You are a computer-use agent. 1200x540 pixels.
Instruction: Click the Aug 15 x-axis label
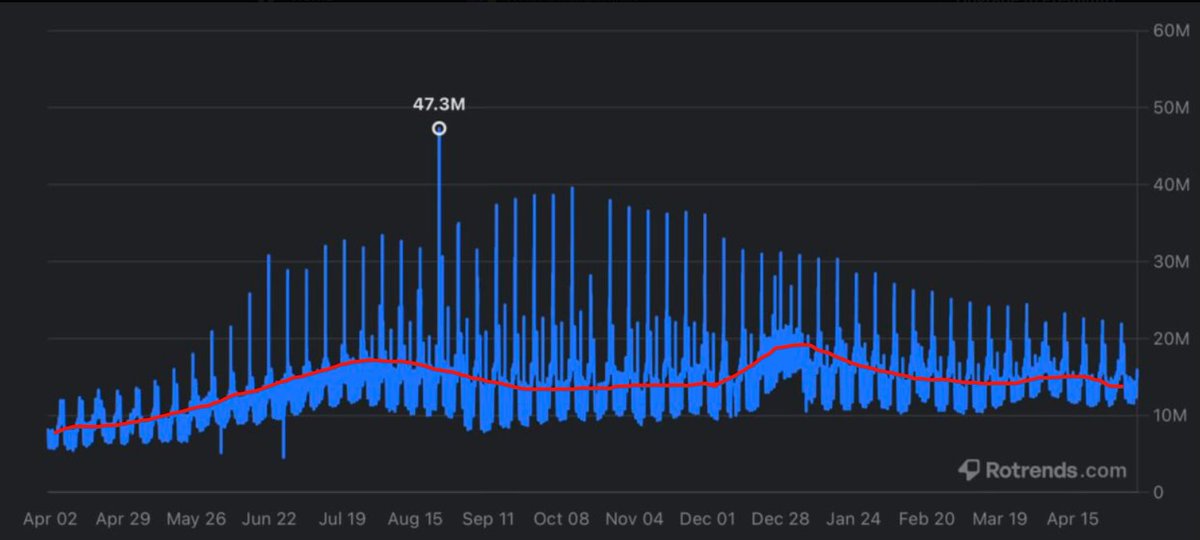(x=415, y=519)
